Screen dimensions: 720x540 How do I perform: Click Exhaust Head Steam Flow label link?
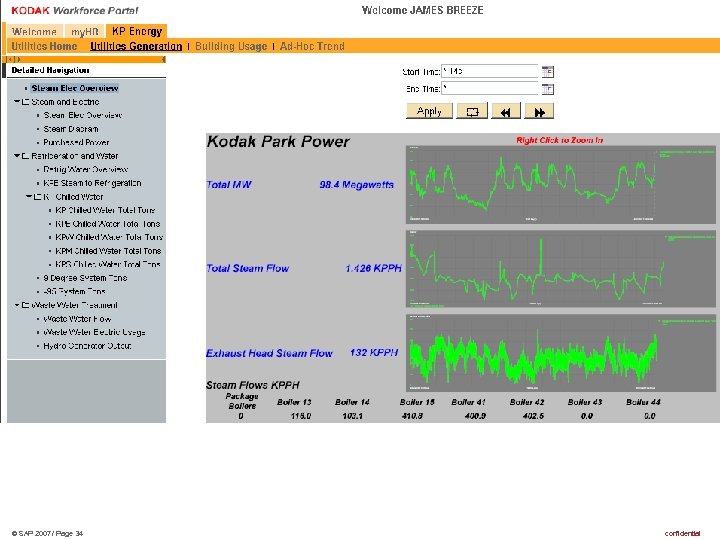pyautogui.click(x=269, y=353)
